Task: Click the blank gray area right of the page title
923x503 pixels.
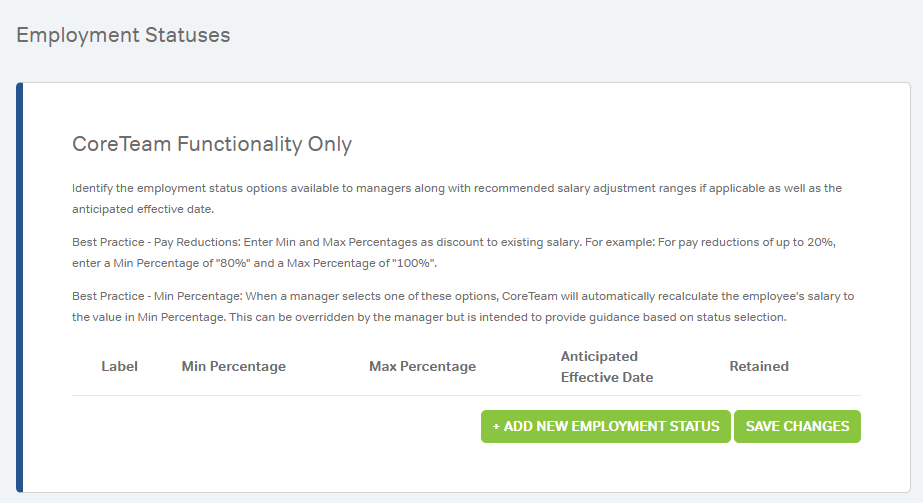Action: coord(600,35)
